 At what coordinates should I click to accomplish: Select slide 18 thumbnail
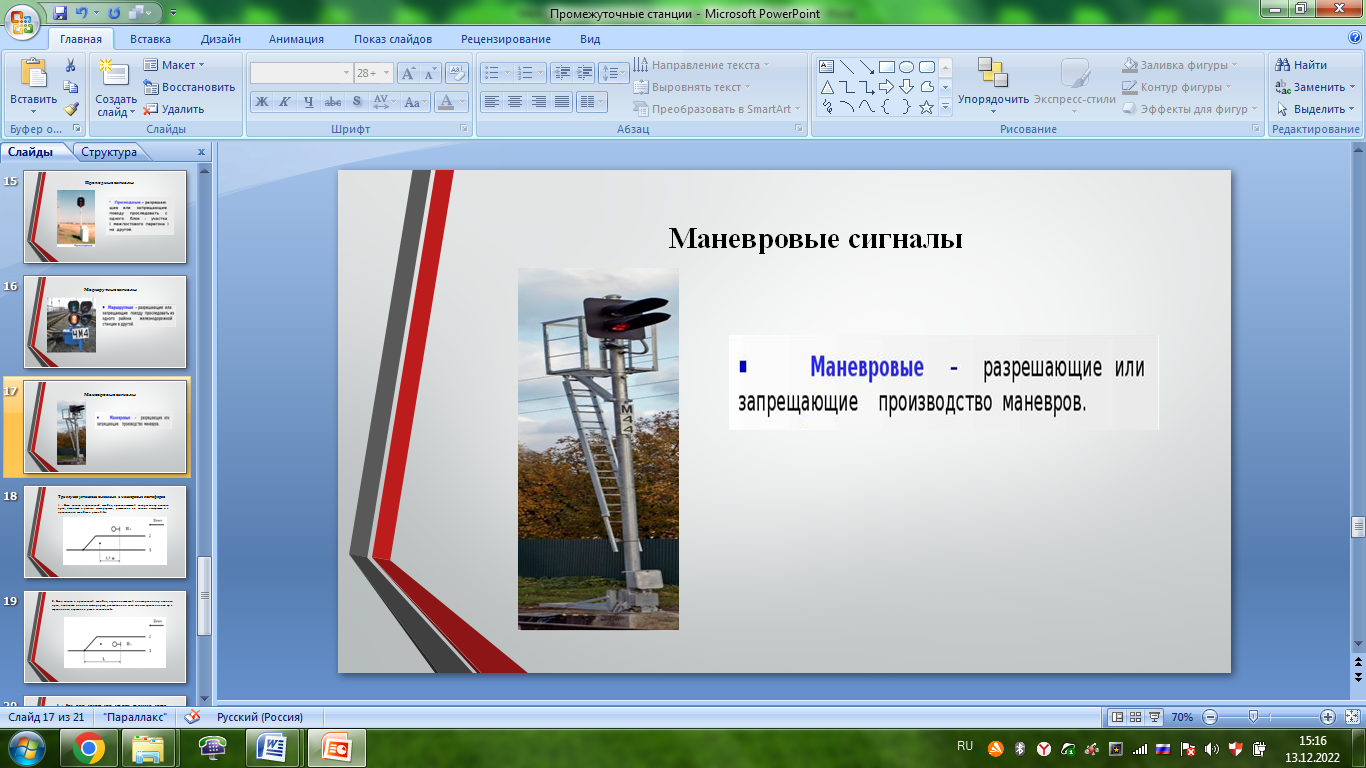[105, 531]
